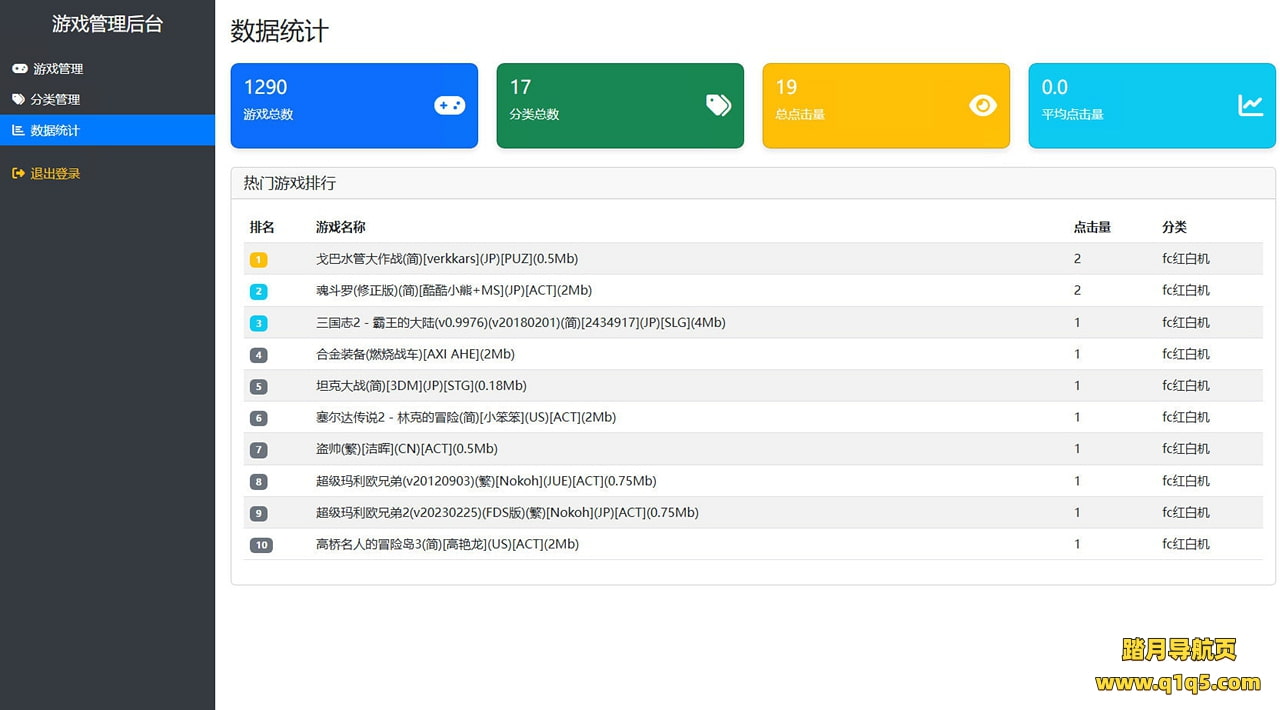Click the bar chart icon beside 数据统计
Viewport: 1280px width, 710px height.
[x=18, y=130]
